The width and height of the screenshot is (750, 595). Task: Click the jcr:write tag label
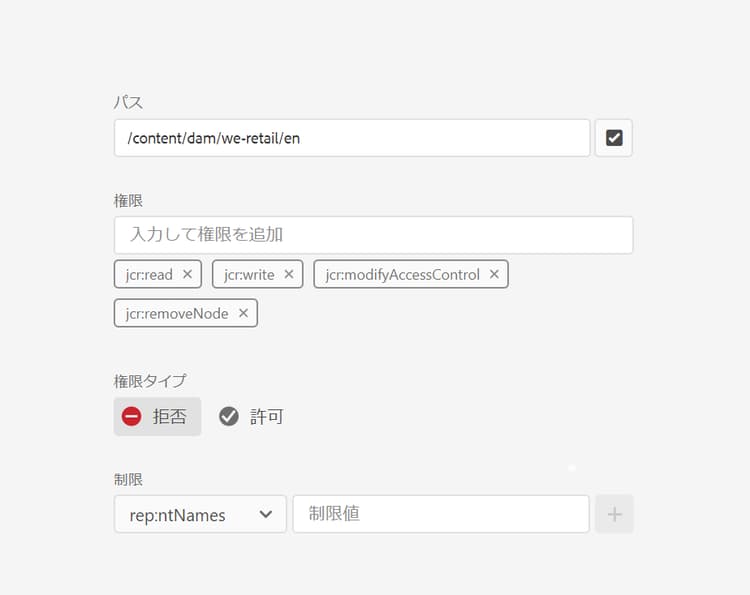(249, 275)
